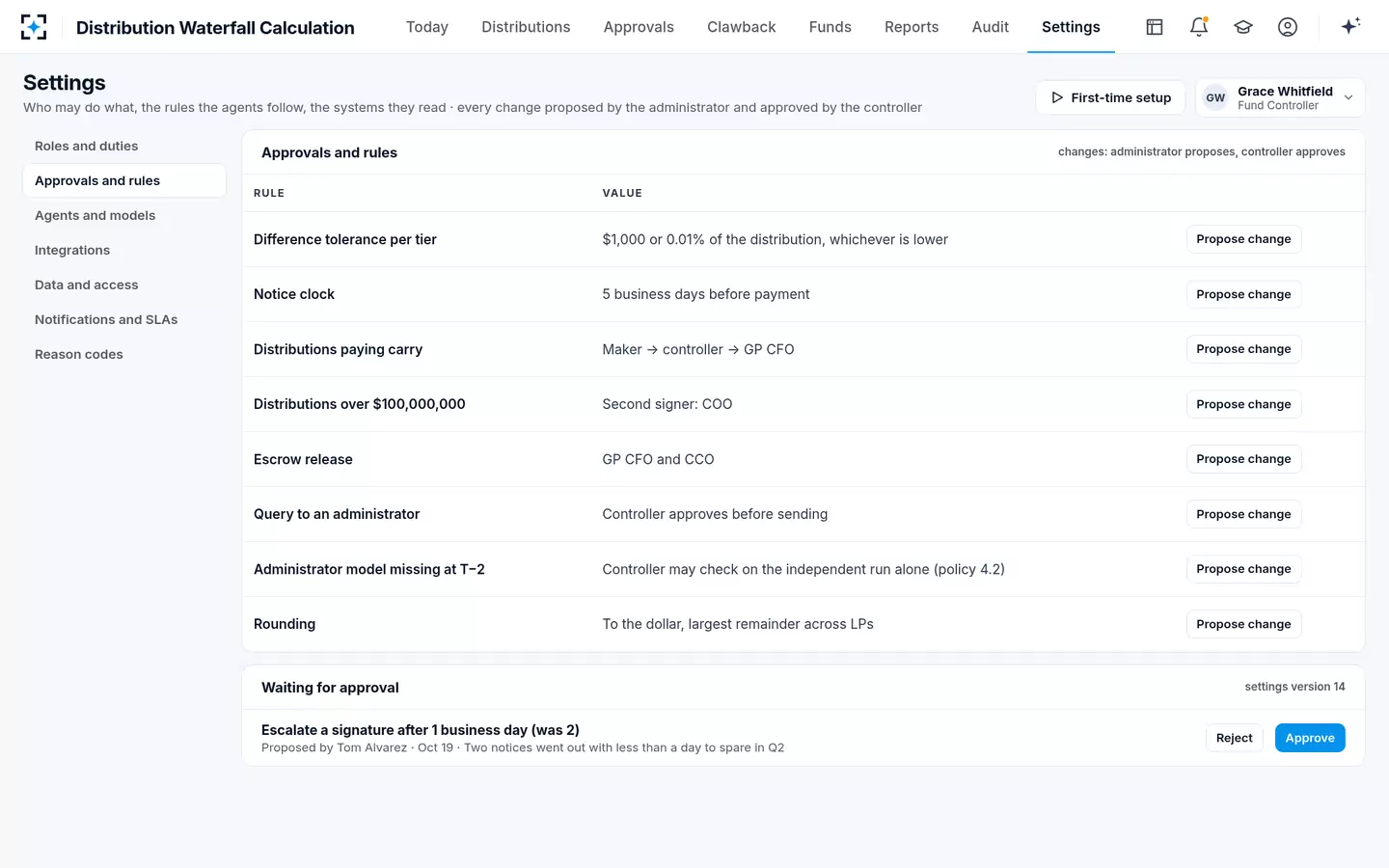Expand the Grace Whitfield role dropdown chevron

click(x=1348, y=97)
